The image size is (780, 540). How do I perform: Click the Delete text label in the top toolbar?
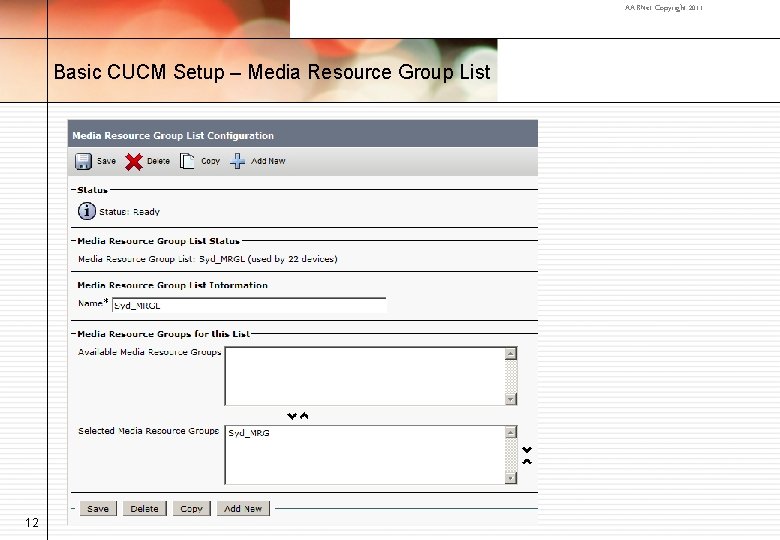pyautogui.click(x=158, y=161)
